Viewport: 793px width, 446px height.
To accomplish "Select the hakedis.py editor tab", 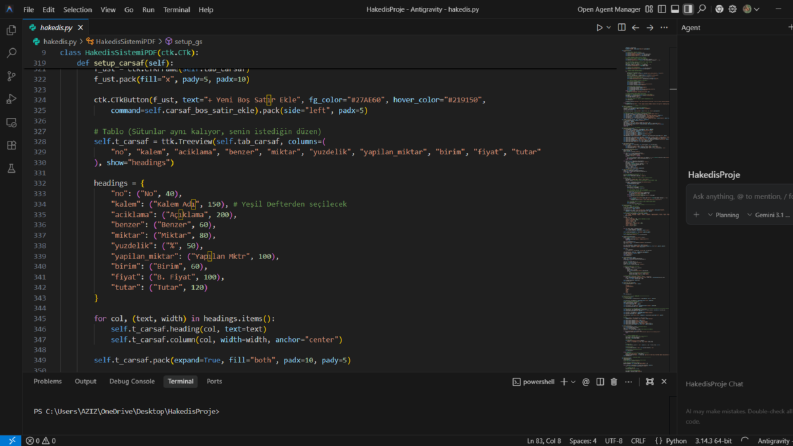I will (56, 28).
